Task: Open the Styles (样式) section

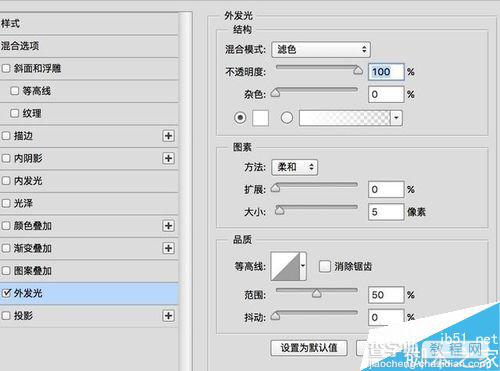Action: click(89, 23)
